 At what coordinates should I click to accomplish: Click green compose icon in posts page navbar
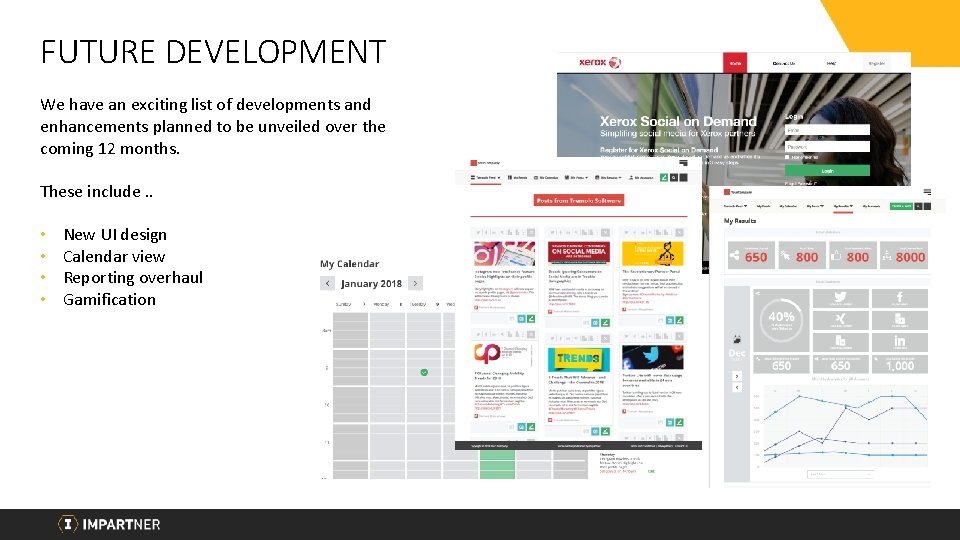point(664,178)
